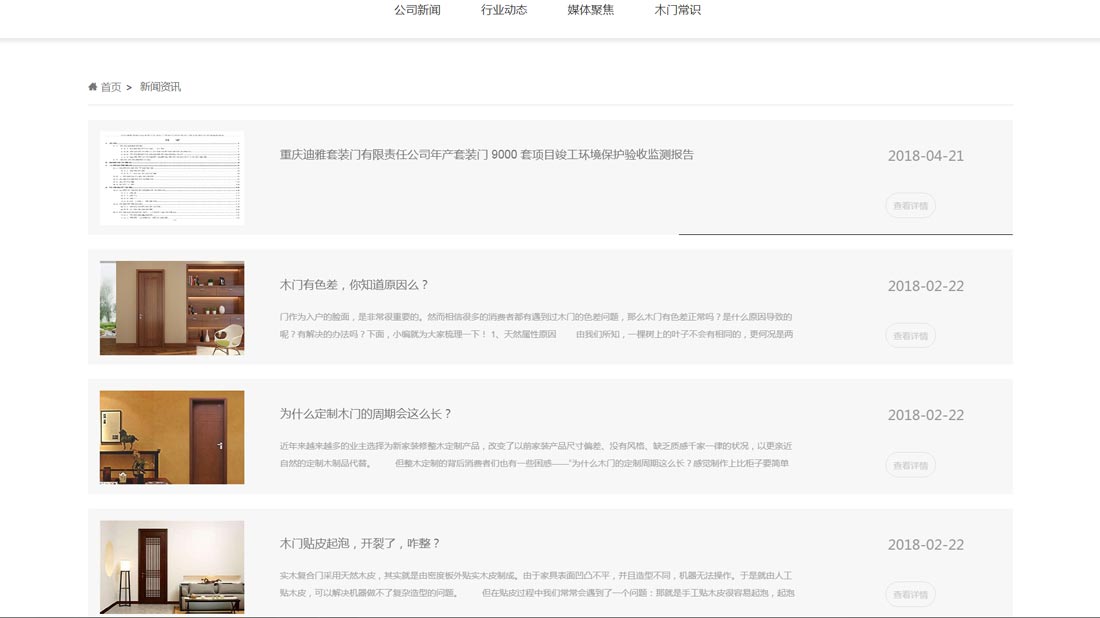Click the thumbnail of the 木门贴皮起泡 article

point(171,567)
